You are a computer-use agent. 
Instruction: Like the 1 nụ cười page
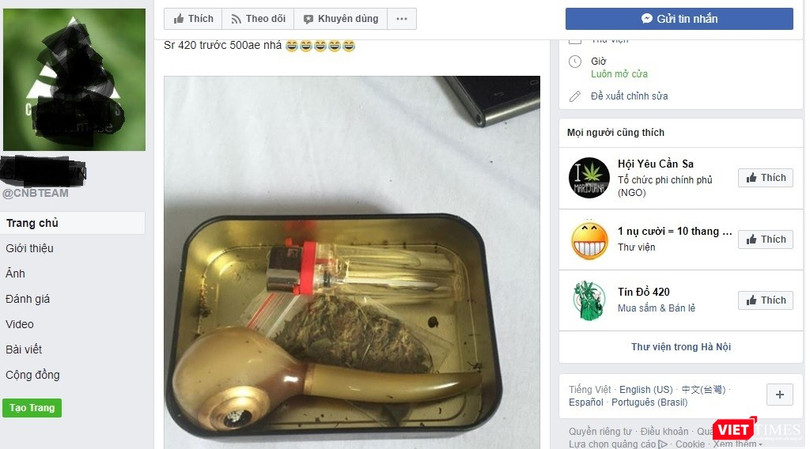(x=766, y=239)
